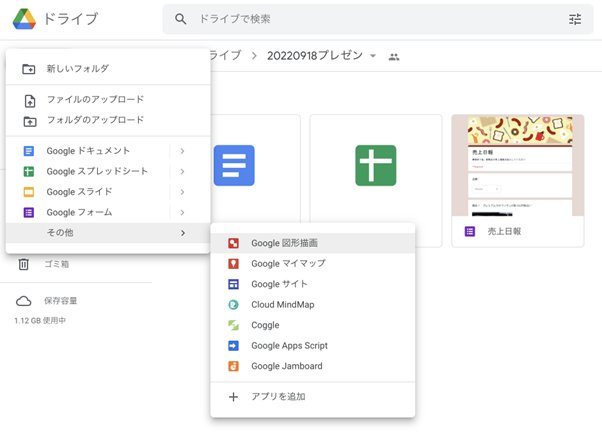Click the shared people icon beside folder name
This screenshot has width=602, height=436.
coord(394,57)
